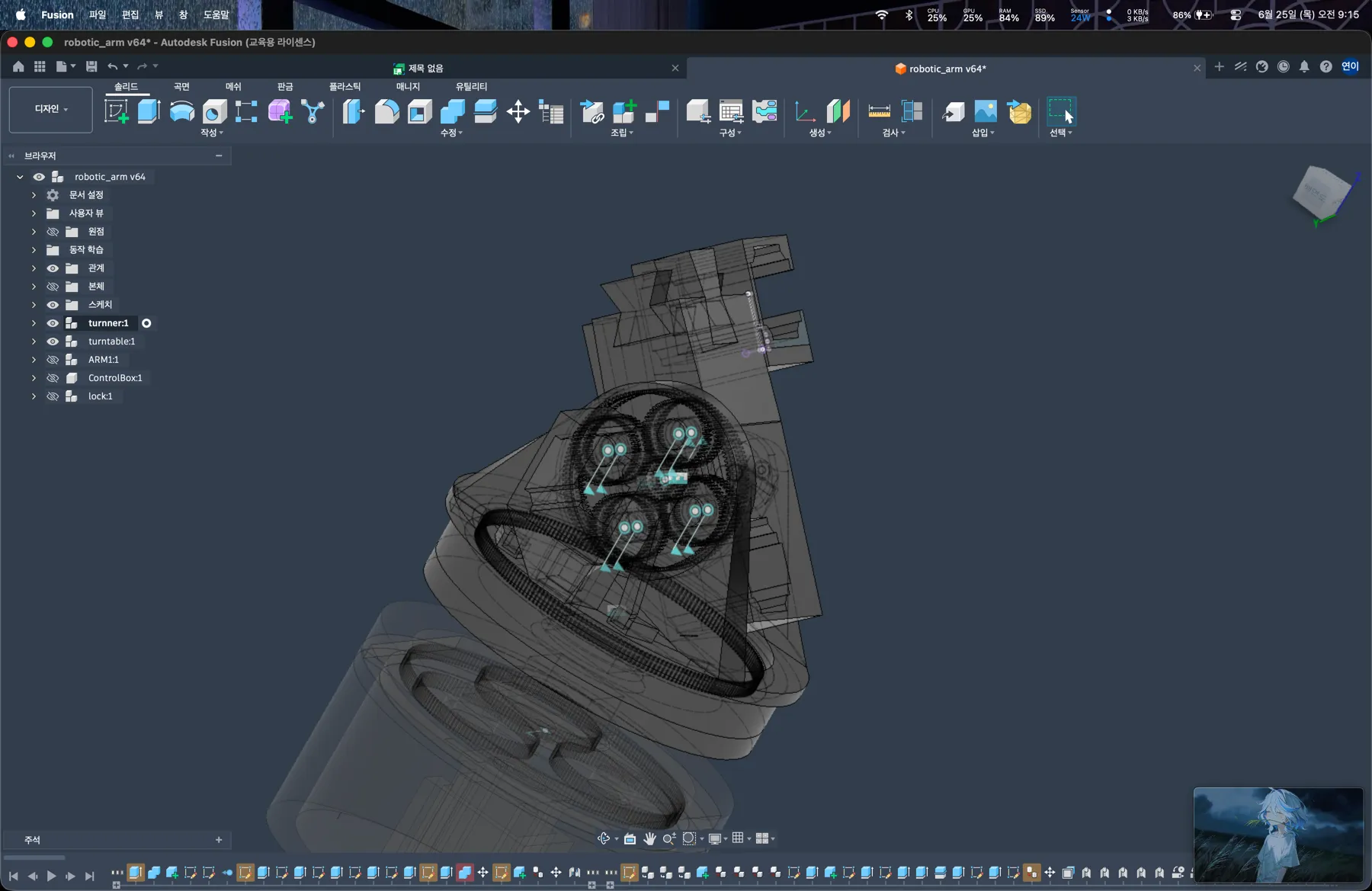The width and height of the screenshot is (1372, 891).
Task: Select the Fillet tool icon
Action: point(387,111)
